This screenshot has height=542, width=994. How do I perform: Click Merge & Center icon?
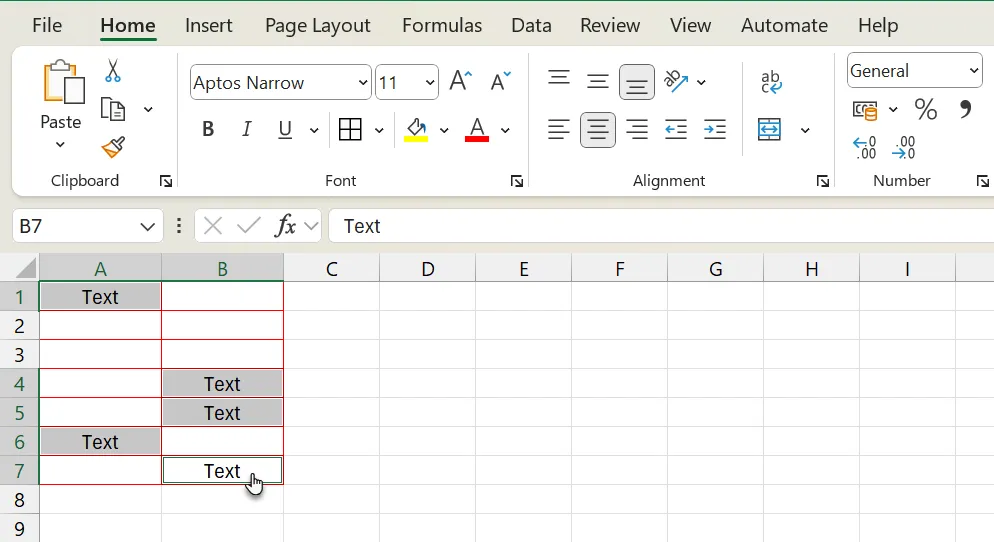[x=769, y=130]
